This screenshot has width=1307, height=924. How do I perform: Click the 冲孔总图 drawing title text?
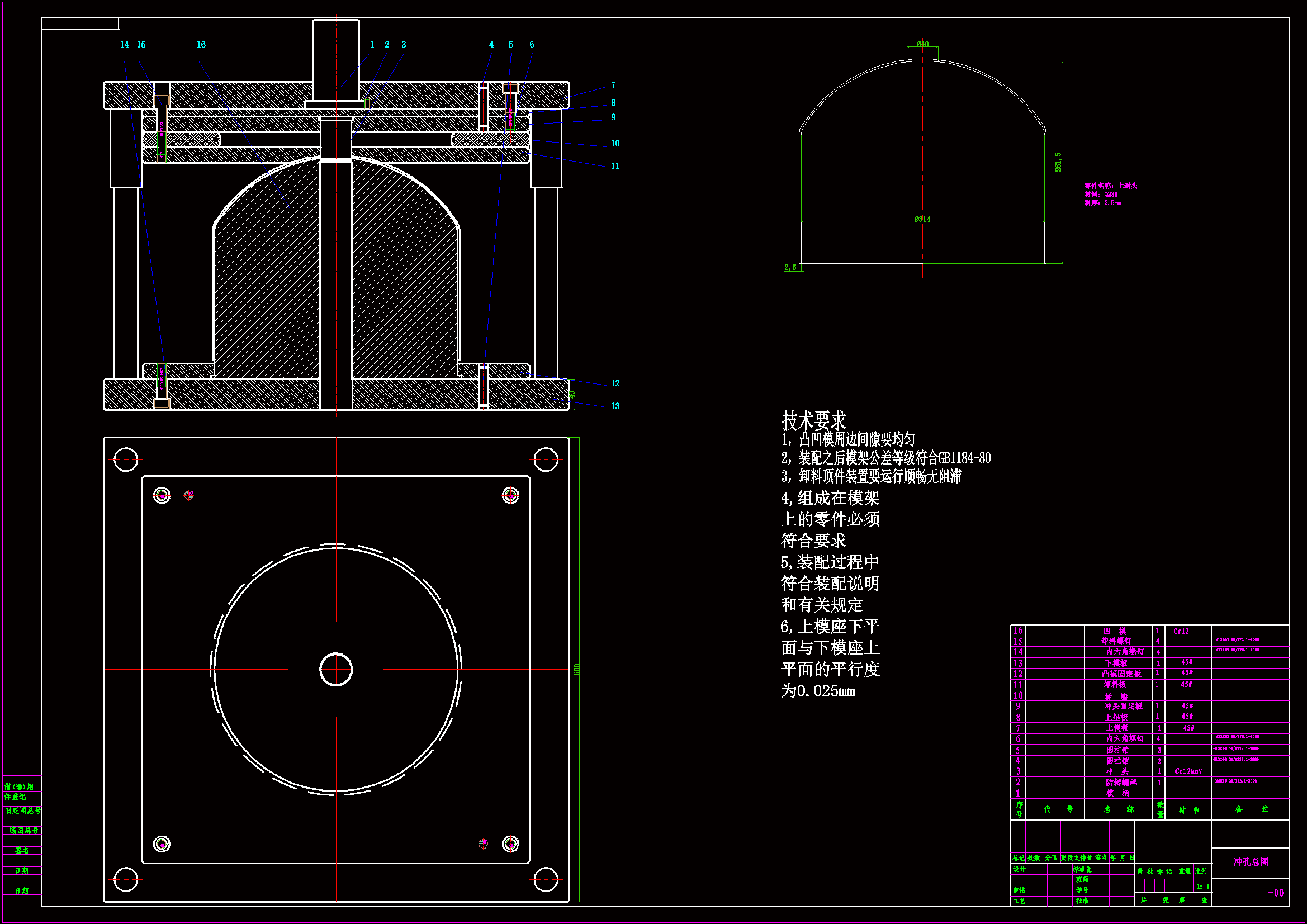[x=1251, y=862]
